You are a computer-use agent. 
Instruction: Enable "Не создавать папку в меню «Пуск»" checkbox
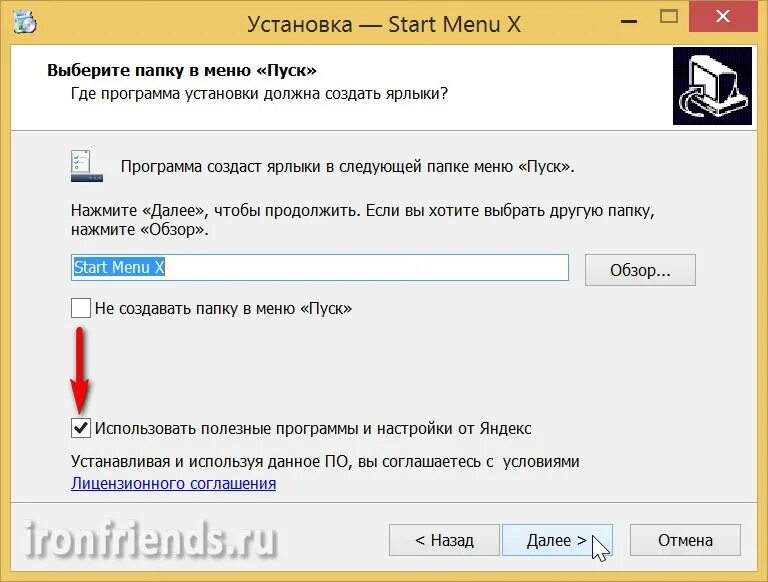click(81, 309)
